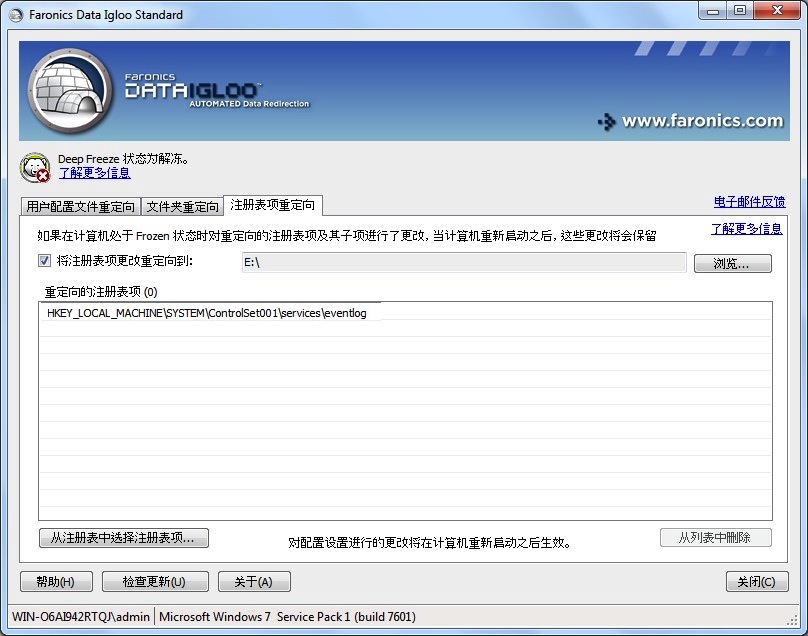Open 了解更多信息 link under Deep Freeze status
The height and width of the screenshot is (636, 808).
pos(94,173)
